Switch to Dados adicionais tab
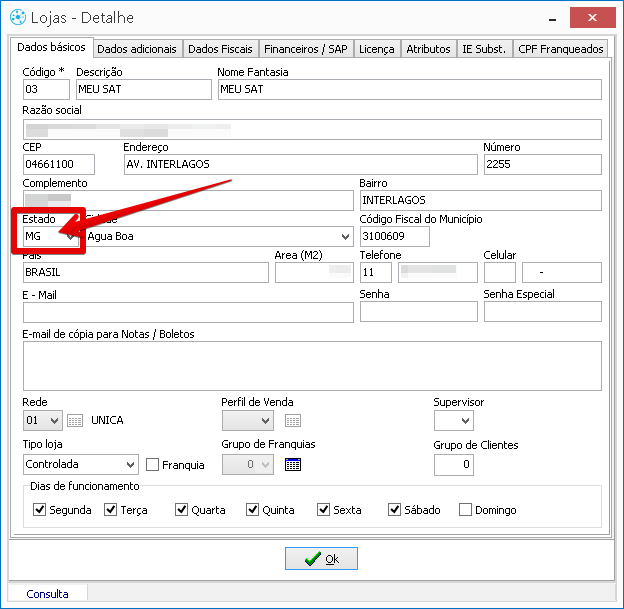 (x=137, y=49)
